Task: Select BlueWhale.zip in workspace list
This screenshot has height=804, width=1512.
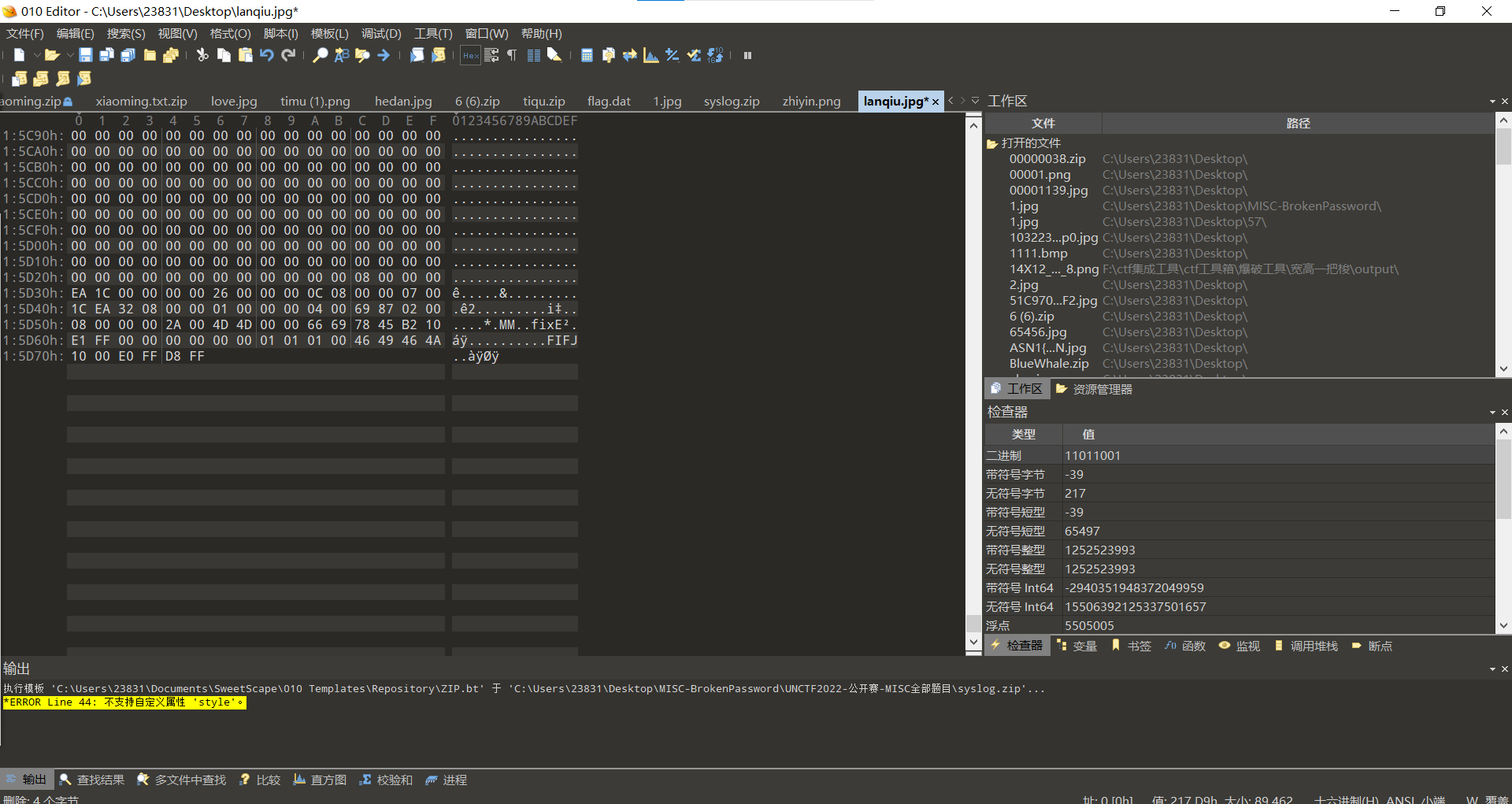Action: coord(1049,364)
